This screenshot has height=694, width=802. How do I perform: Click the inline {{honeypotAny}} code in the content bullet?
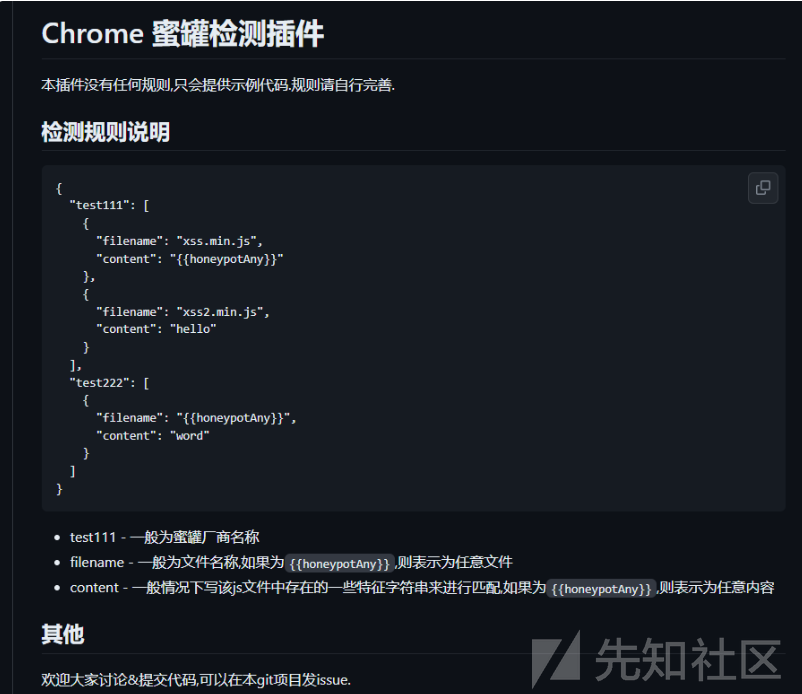click(x=601, y=589)
